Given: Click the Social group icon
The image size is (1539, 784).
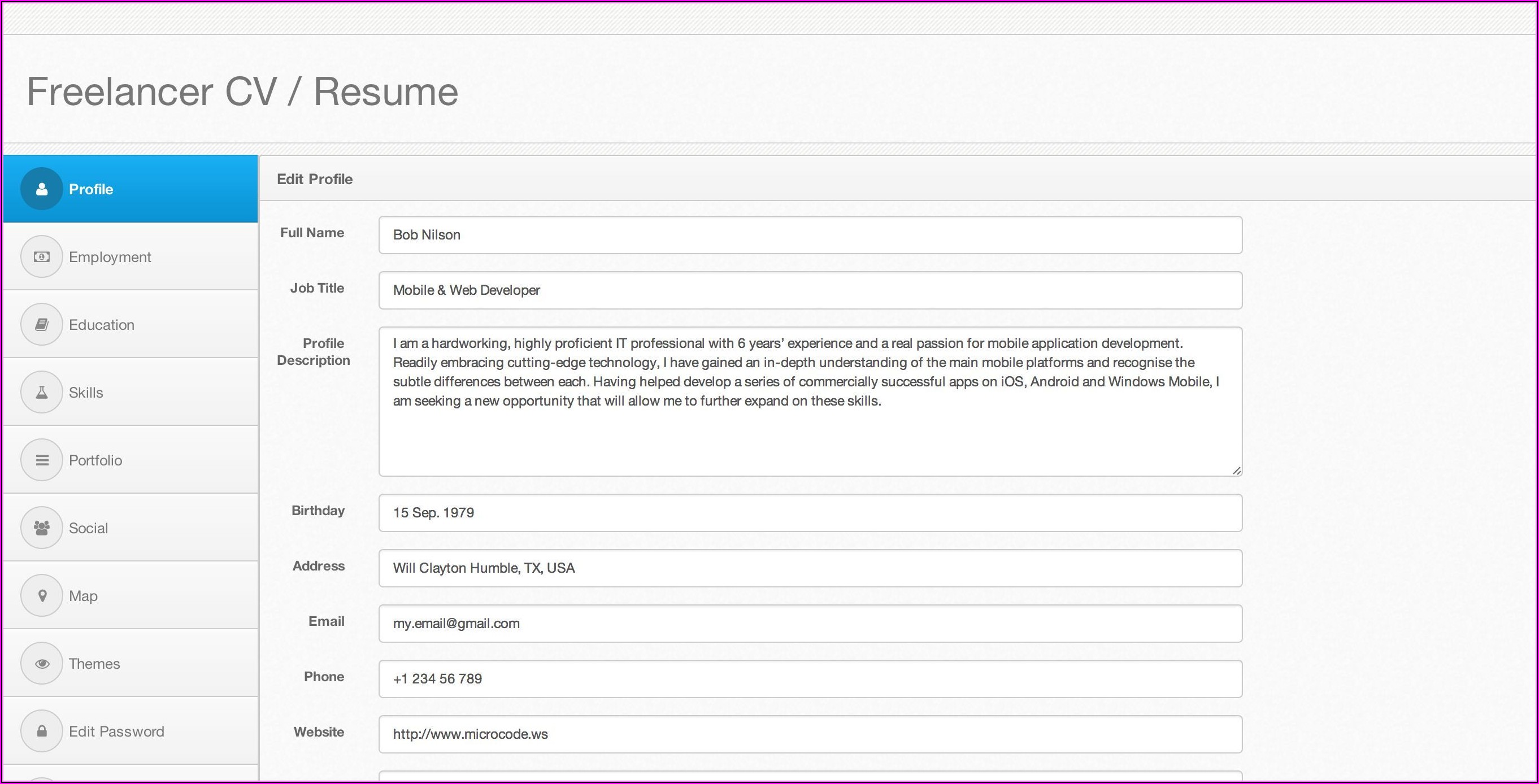Looking at the screenshot, I should click(x=42, y=528).
